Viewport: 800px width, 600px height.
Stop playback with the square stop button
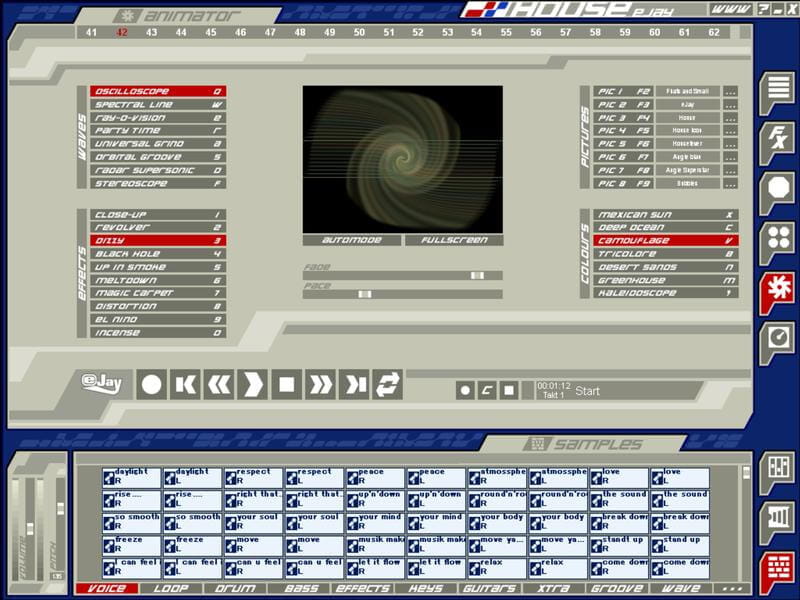click(287, 384)
